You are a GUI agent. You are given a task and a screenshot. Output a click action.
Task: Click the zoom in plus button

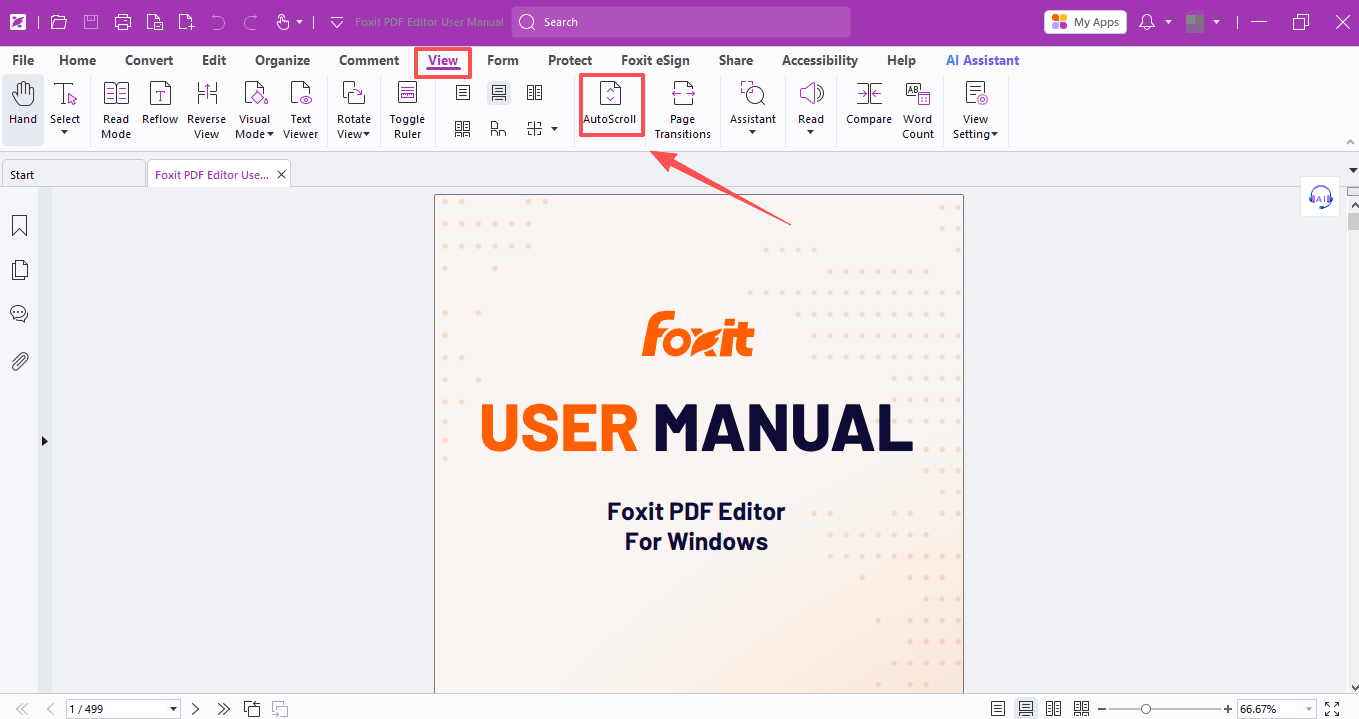pyautogui.click(x=1228, y=709)
